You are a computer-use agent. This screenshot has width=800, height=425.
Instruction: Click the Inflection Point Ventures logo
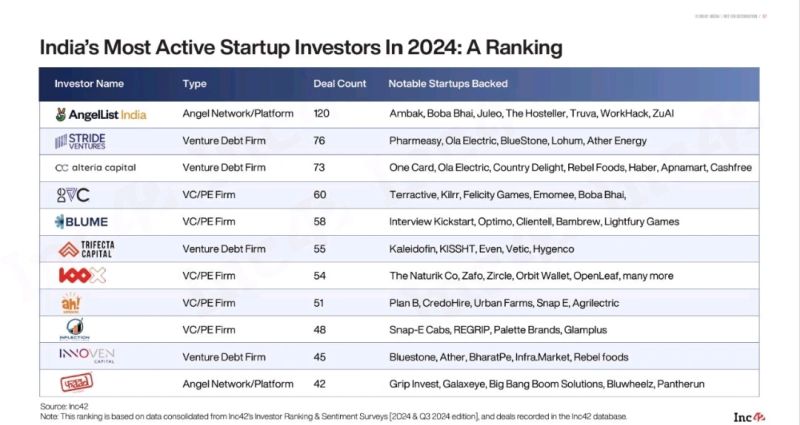(x=78, y=329)
